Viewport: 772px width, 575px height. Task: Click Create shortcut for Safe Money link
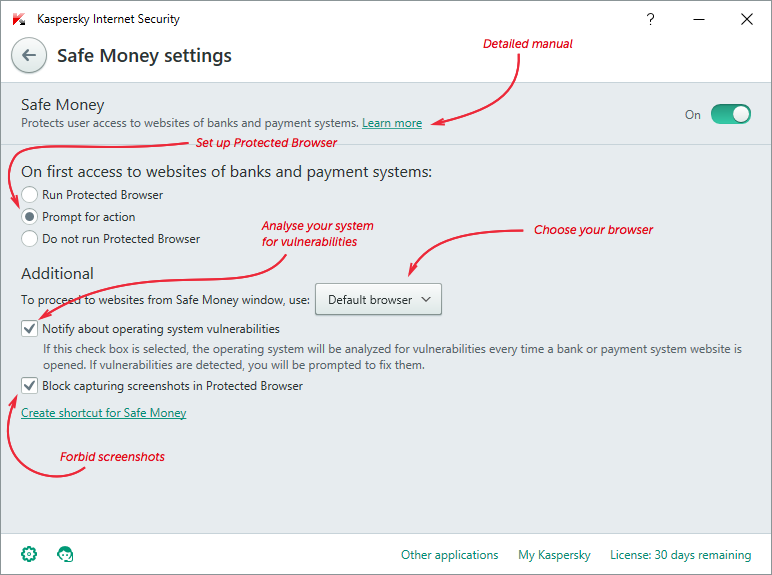pyautogui.click(x=104, y=413)
